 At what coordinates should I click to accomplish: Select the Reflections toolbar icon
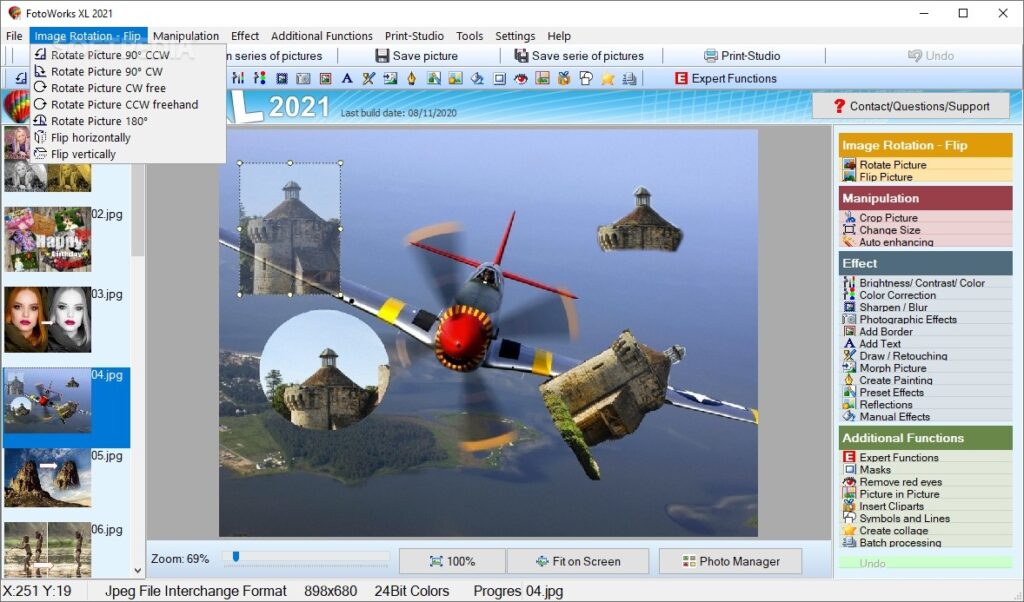tap(455, 78)
